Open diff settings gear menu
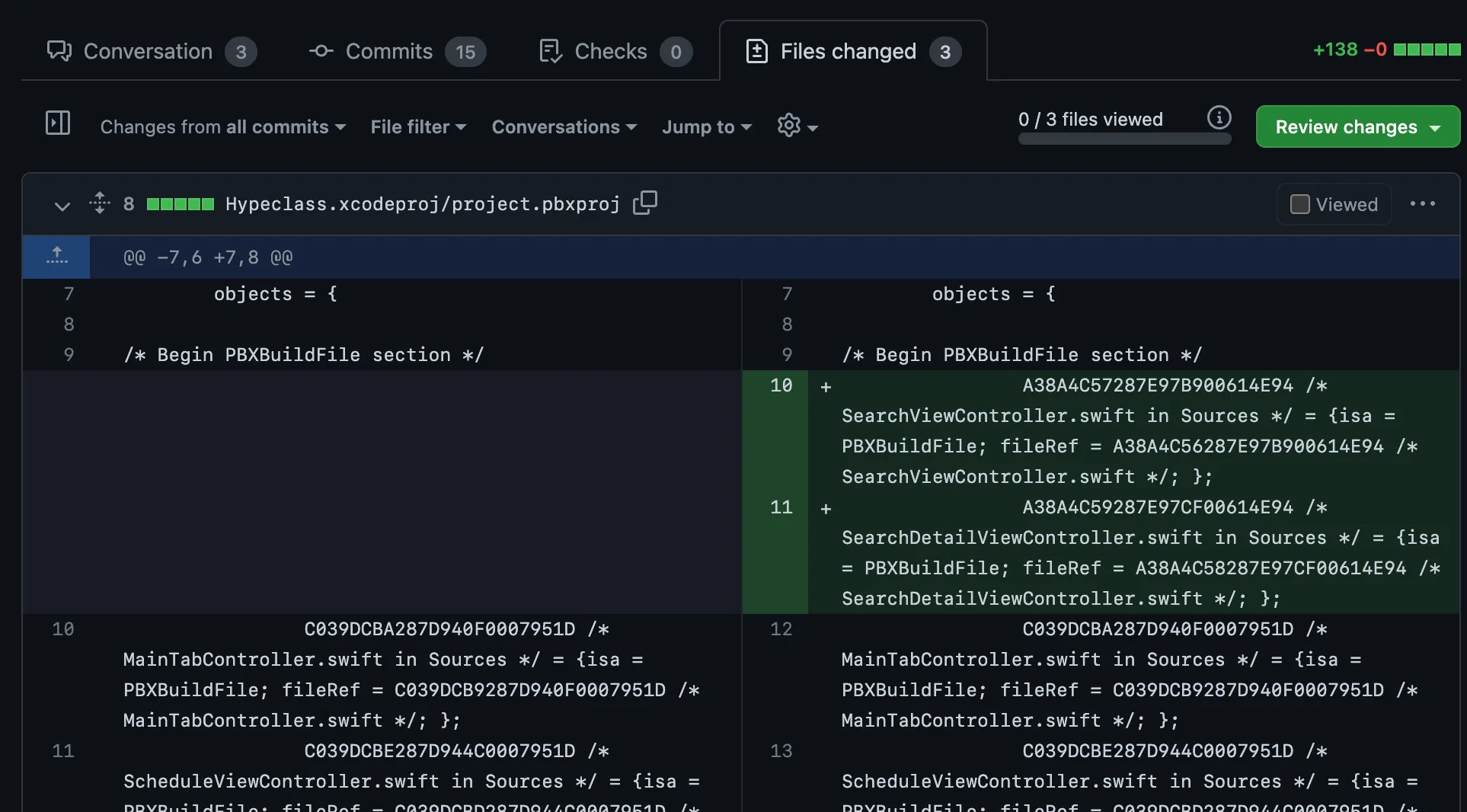 tap(797, 126)
